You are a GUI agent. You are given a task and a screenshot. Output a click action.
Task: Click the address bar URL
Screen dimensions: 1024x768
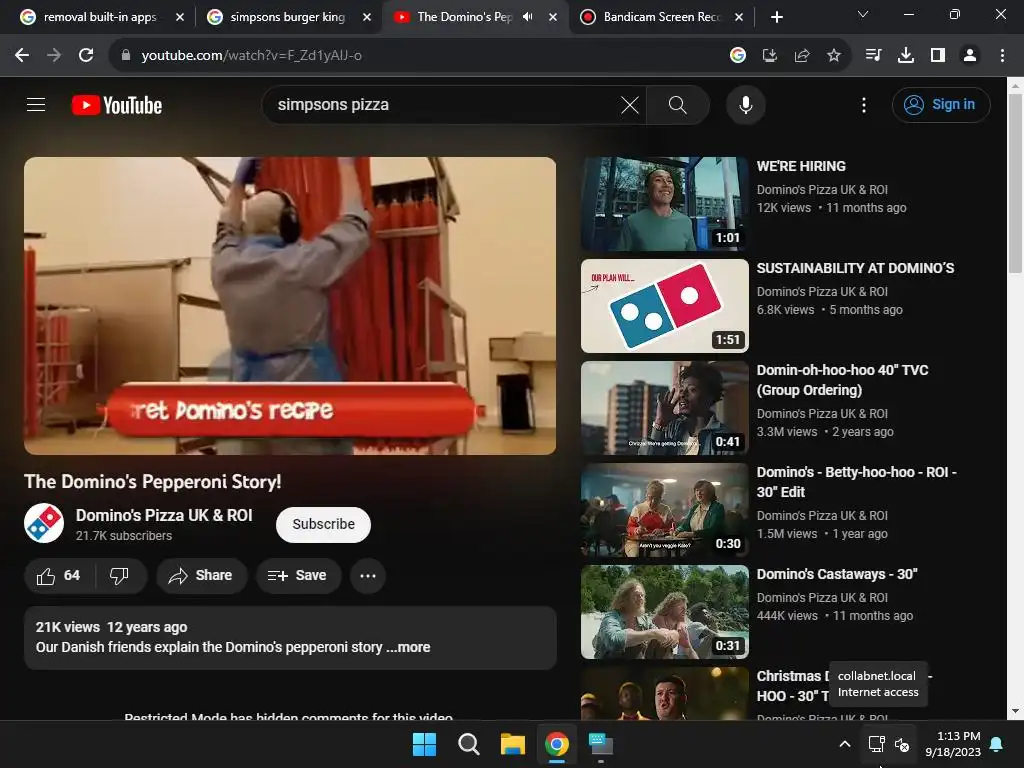click(251, 56)
